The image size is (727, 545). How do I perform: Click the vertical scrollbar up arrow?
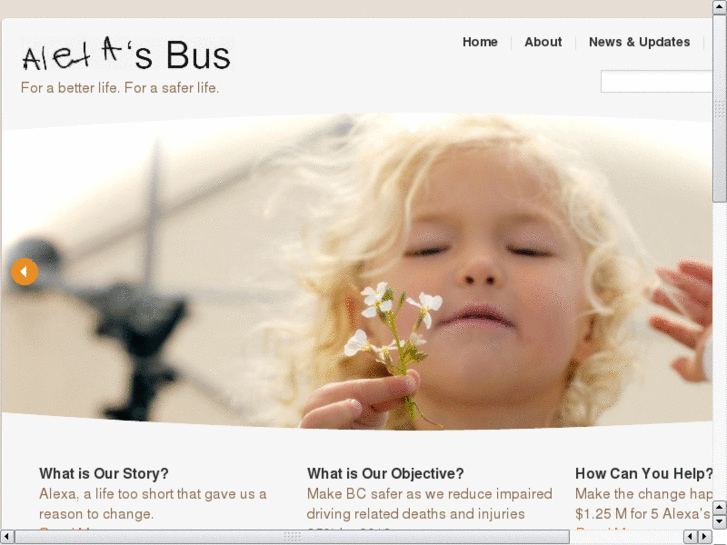[x=719, y=7]
